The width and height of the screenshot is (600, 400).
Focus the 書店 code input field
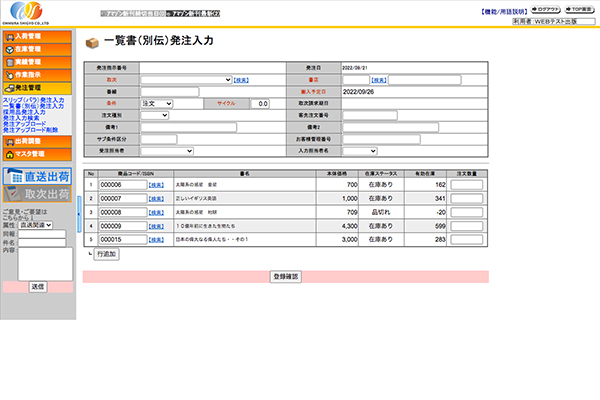356,80
